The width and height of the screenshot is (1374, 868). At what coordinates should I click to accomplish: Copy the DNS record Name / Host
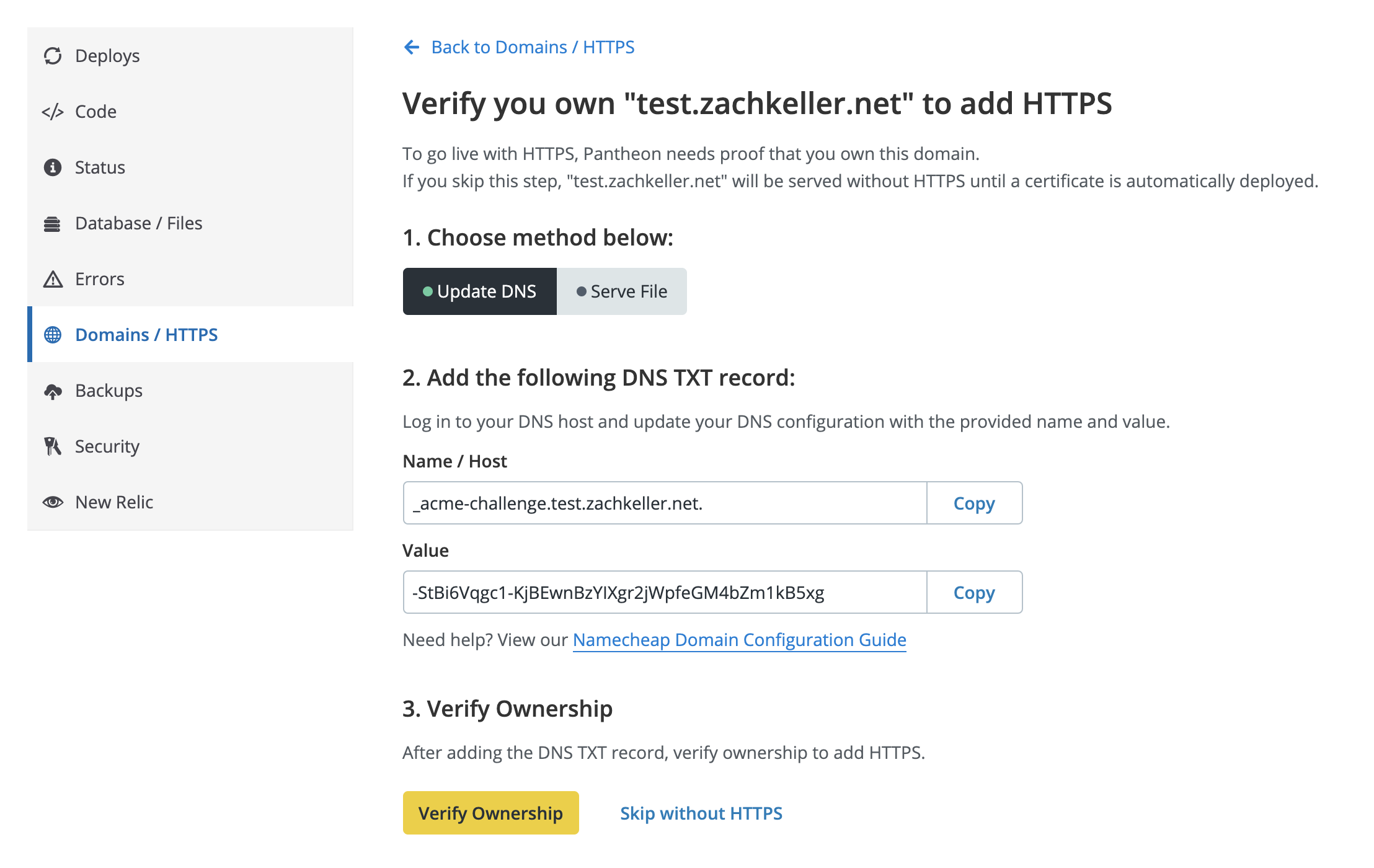[x=973, y=503]
